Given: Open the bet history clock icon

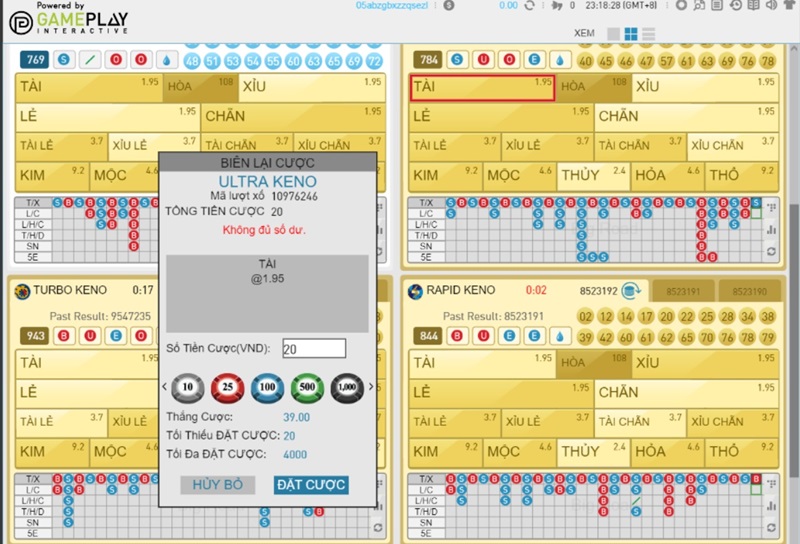Looking at the screenshot, I should (x=735, y=6).
